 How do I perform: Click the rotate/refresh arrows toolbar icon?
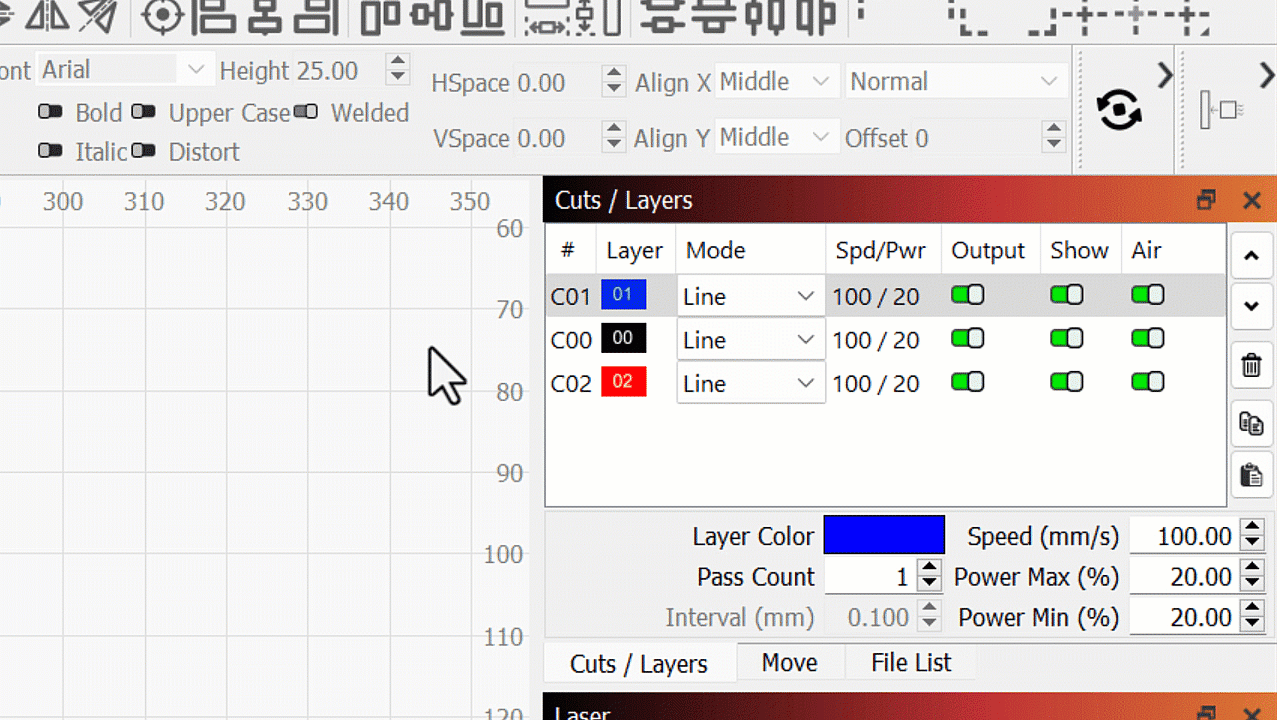(1119, 110)
